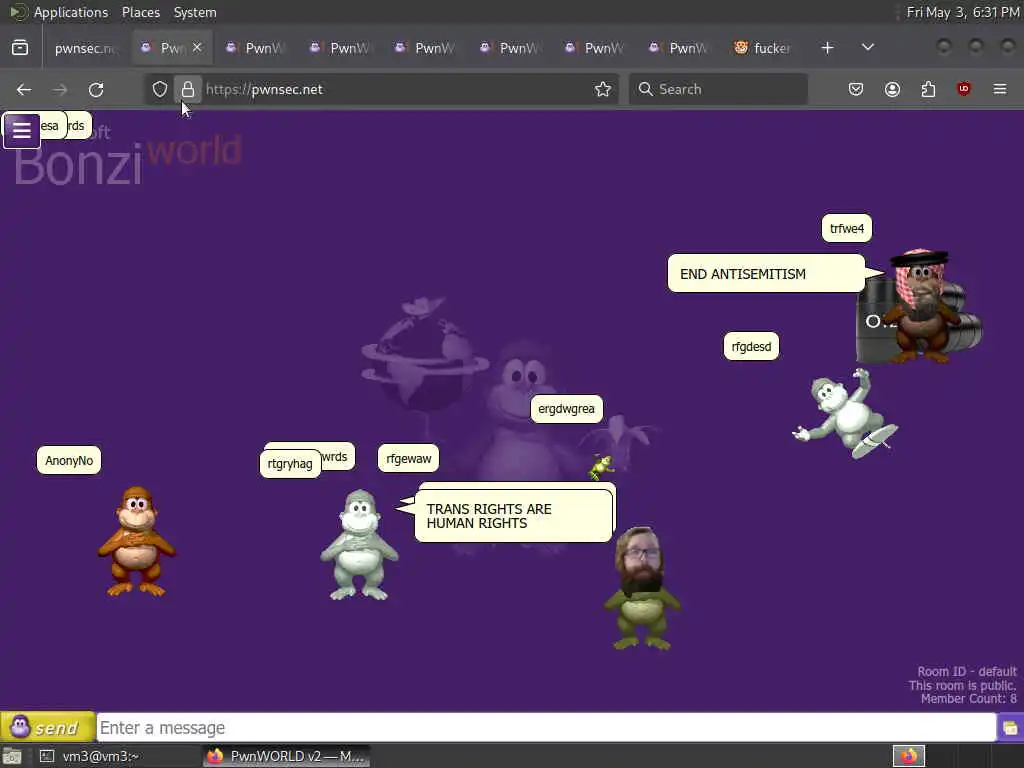Viewport: 1024px width, 768px height.
Task: Expand the list all tabs chevron
Action: point(867,48)
